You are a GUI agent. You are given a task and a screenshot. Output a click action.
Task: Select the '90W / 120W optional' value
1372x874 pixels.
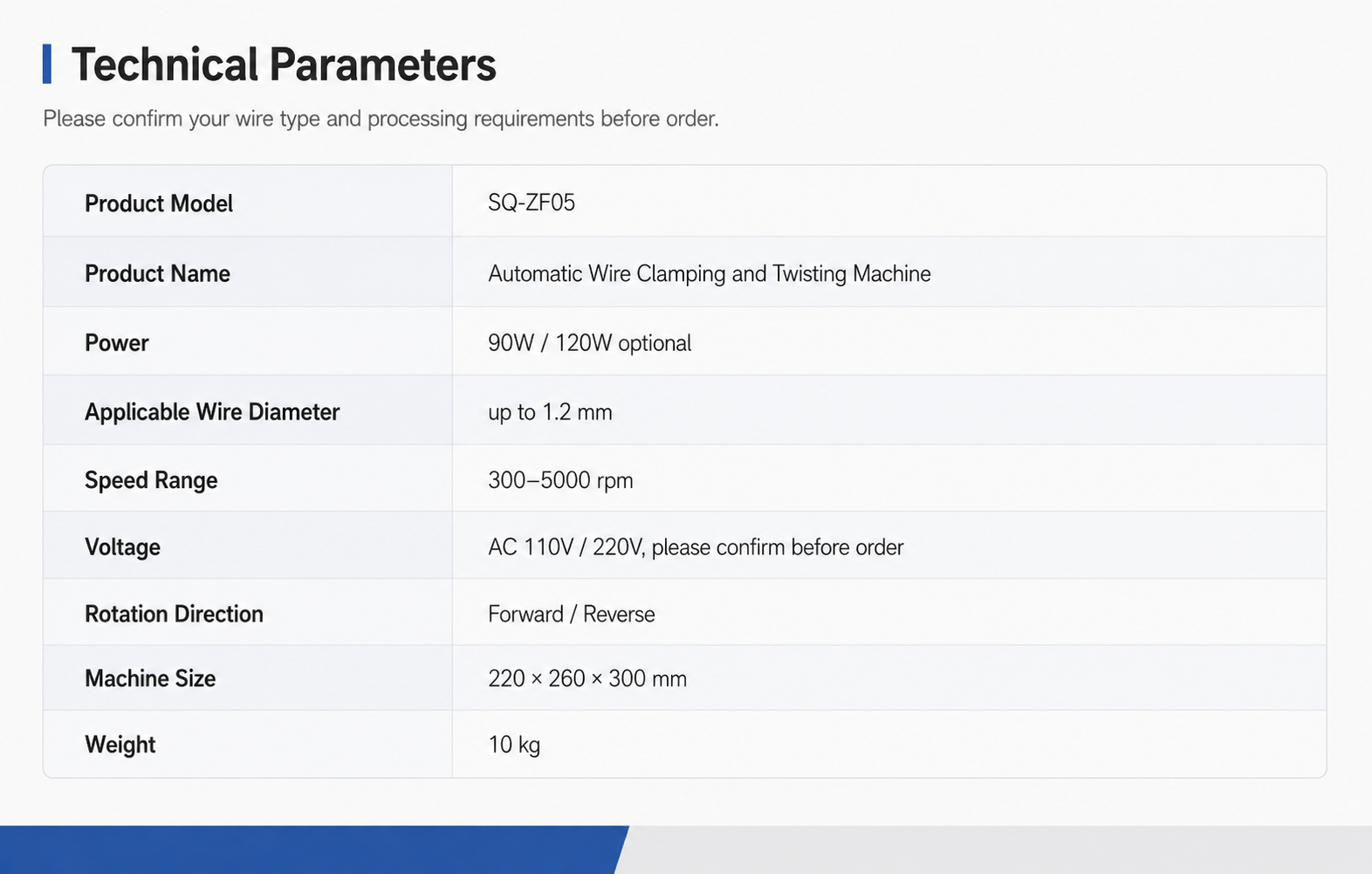click(590, 343)
